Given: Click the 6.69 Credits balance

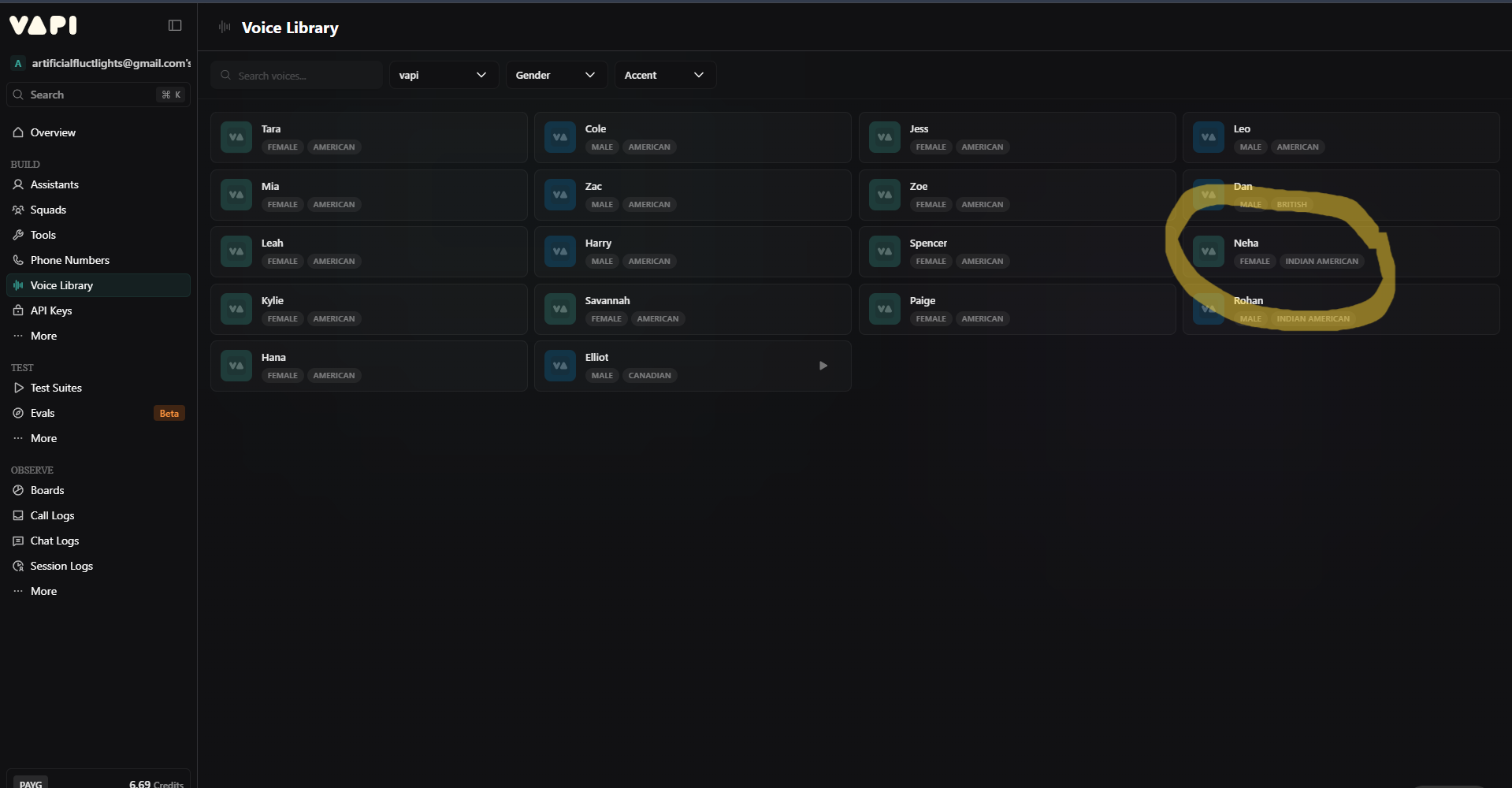Looking at the screenshot, I should click(x=156, y=784).
